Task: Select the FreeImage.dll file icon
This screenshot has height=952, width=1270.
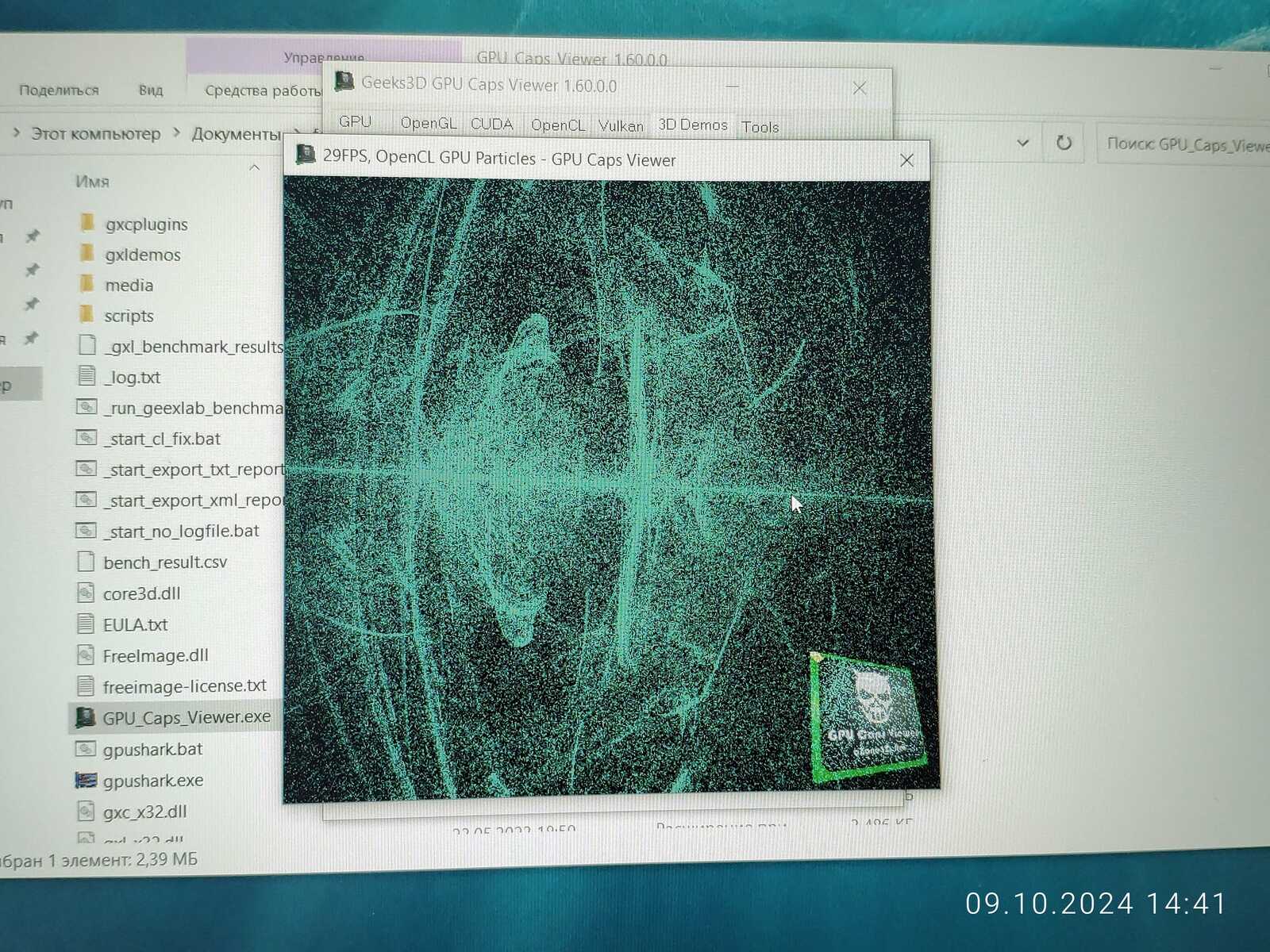Action: click(x=86, y=654)
